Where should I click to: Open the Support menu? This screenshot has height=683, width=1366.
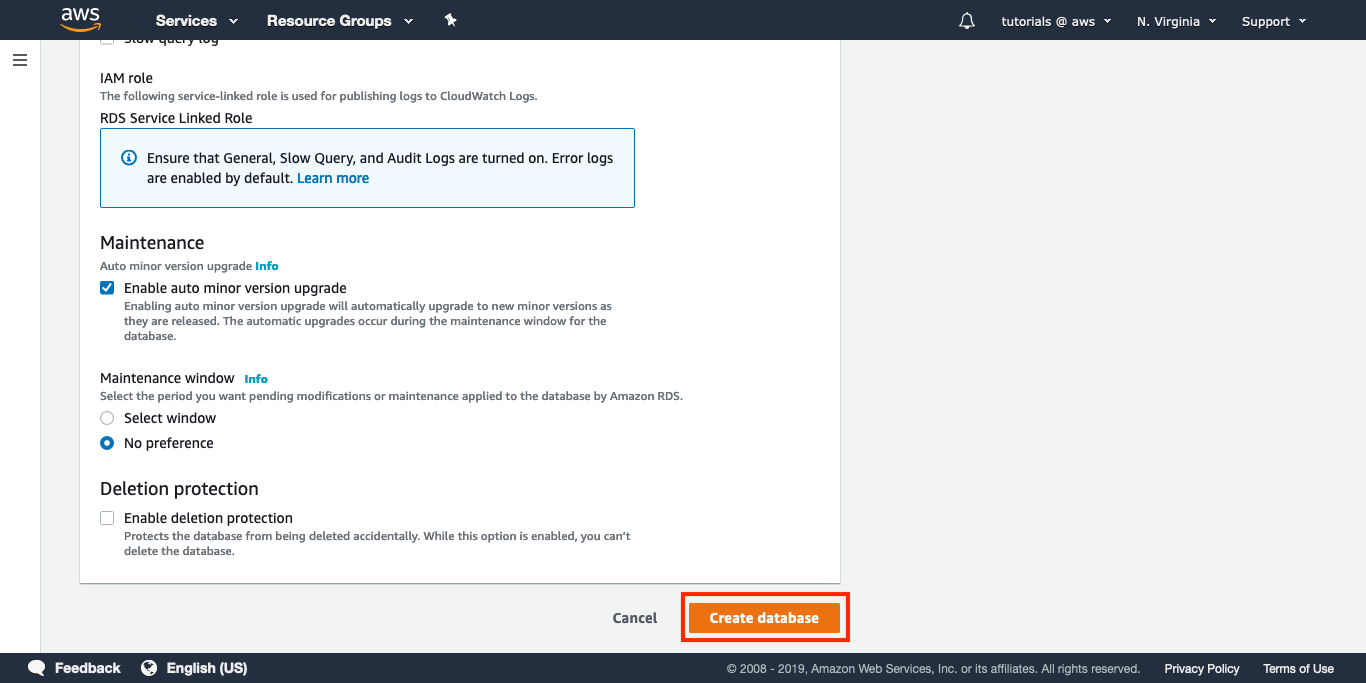[1273, 21]
